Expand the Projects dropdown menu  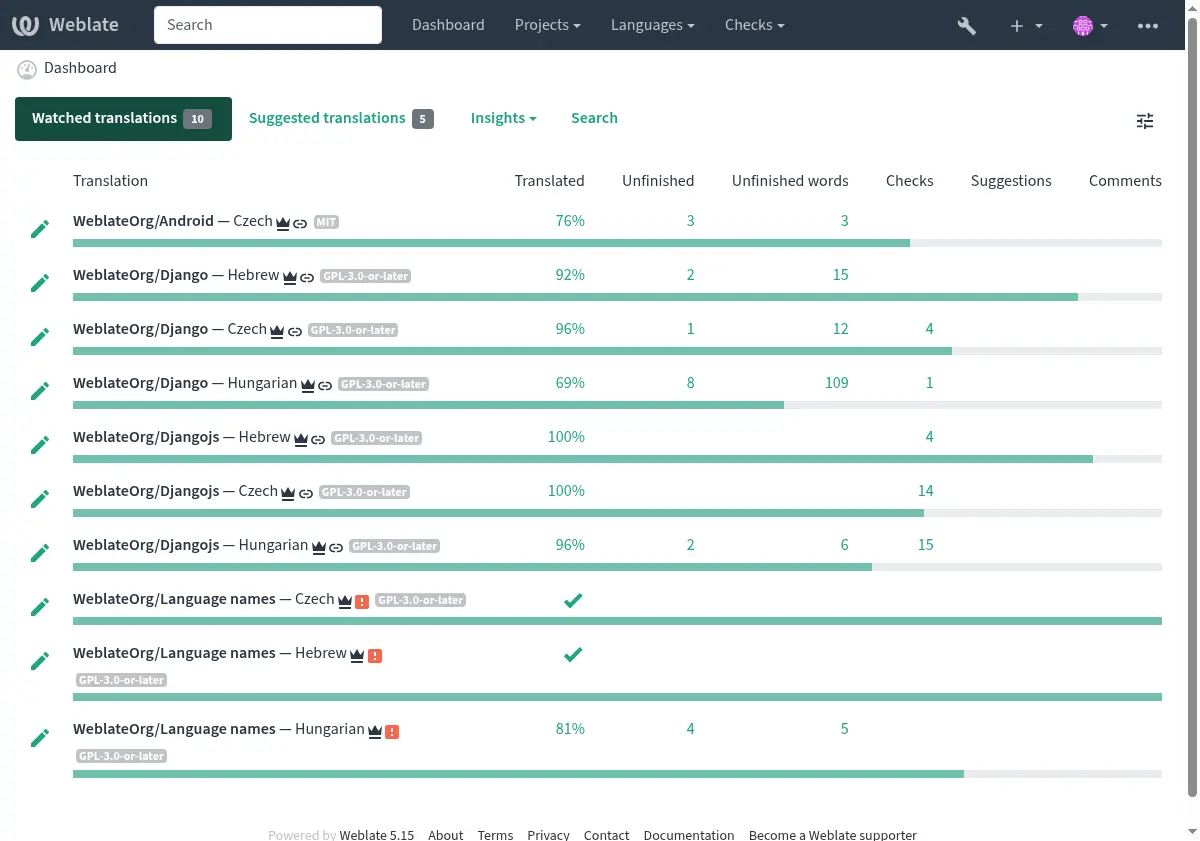tap(547, 25)
